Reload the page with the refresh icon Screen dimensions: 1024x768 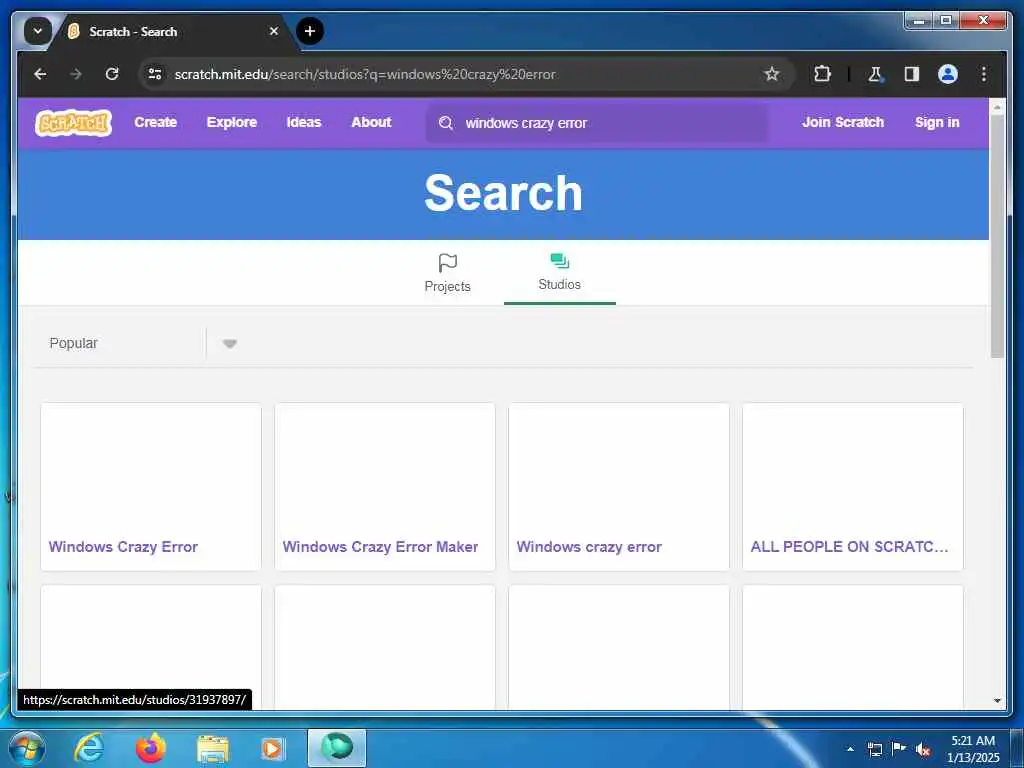[112, 74]
